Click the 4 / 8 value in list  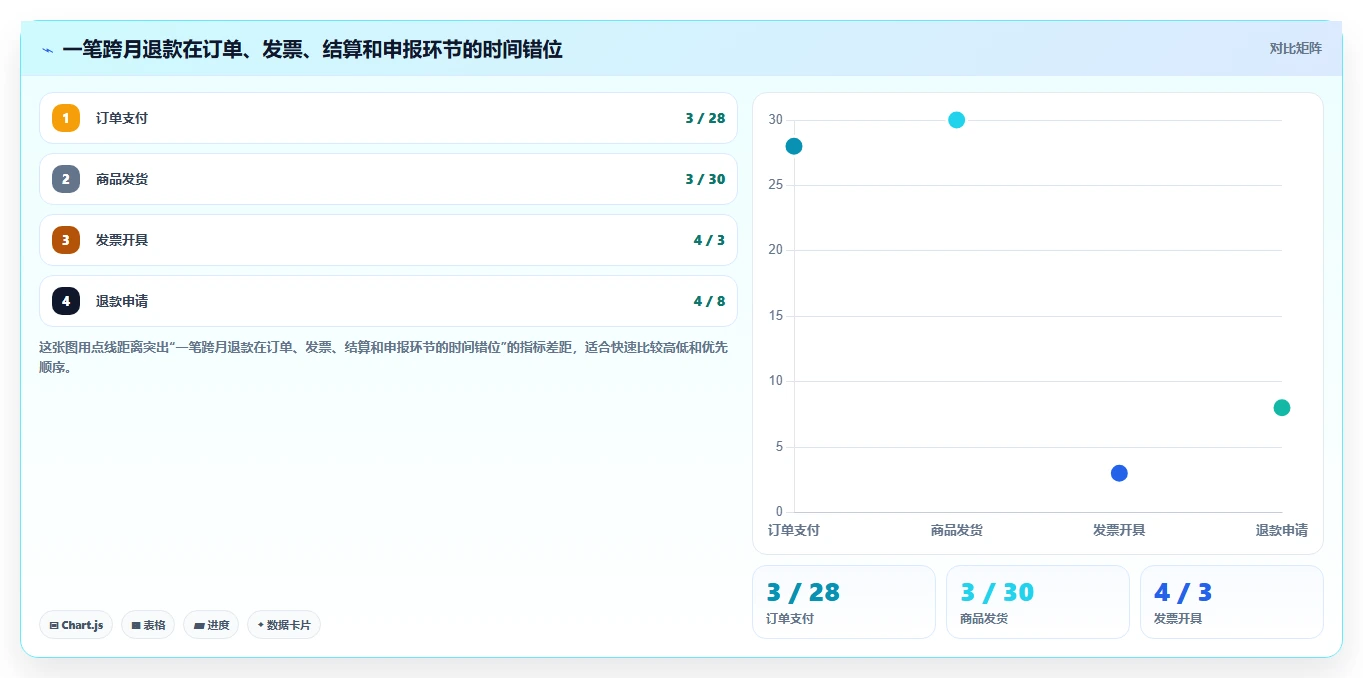709,301
